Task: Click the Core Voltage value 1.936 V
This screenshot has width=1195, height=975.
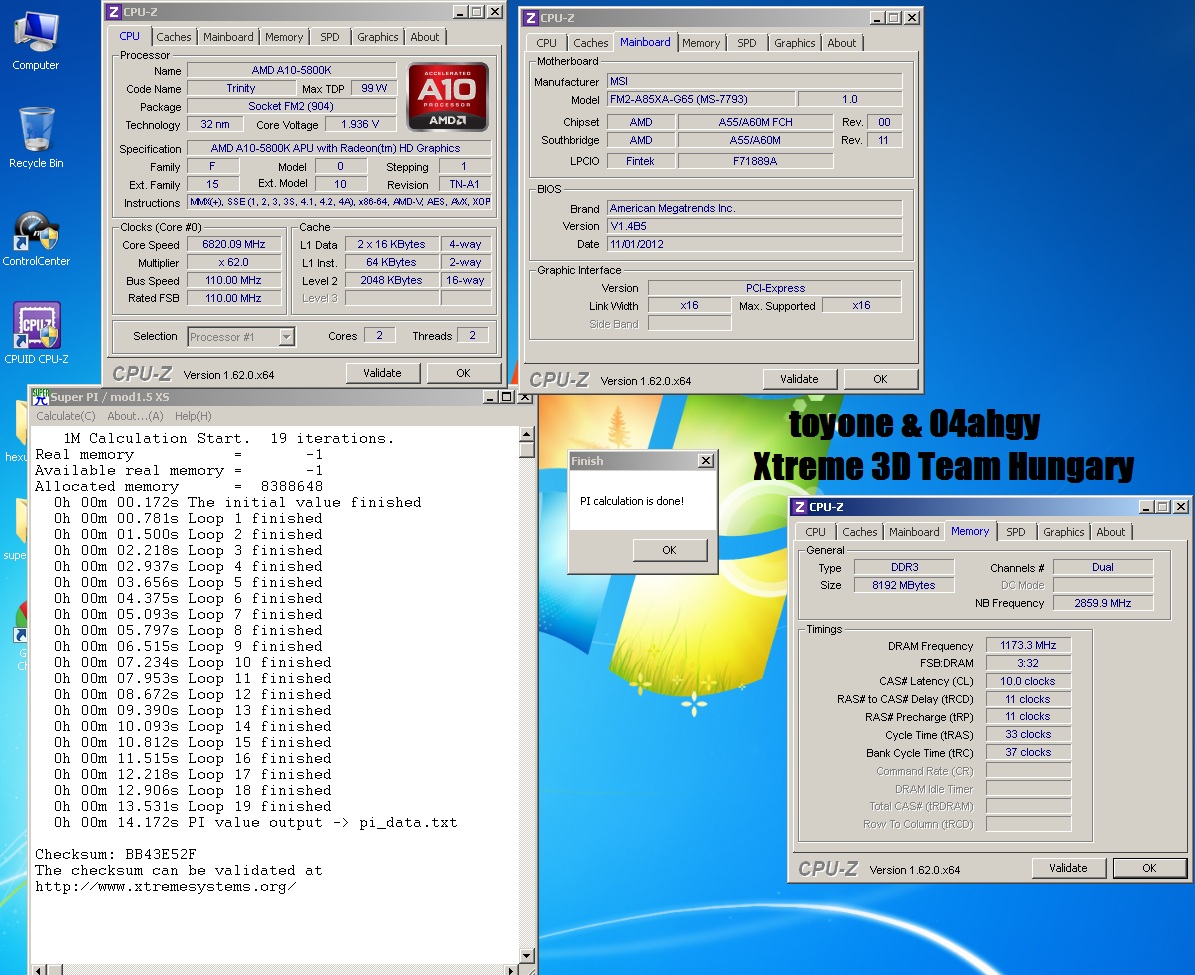Action: (360, 124)
